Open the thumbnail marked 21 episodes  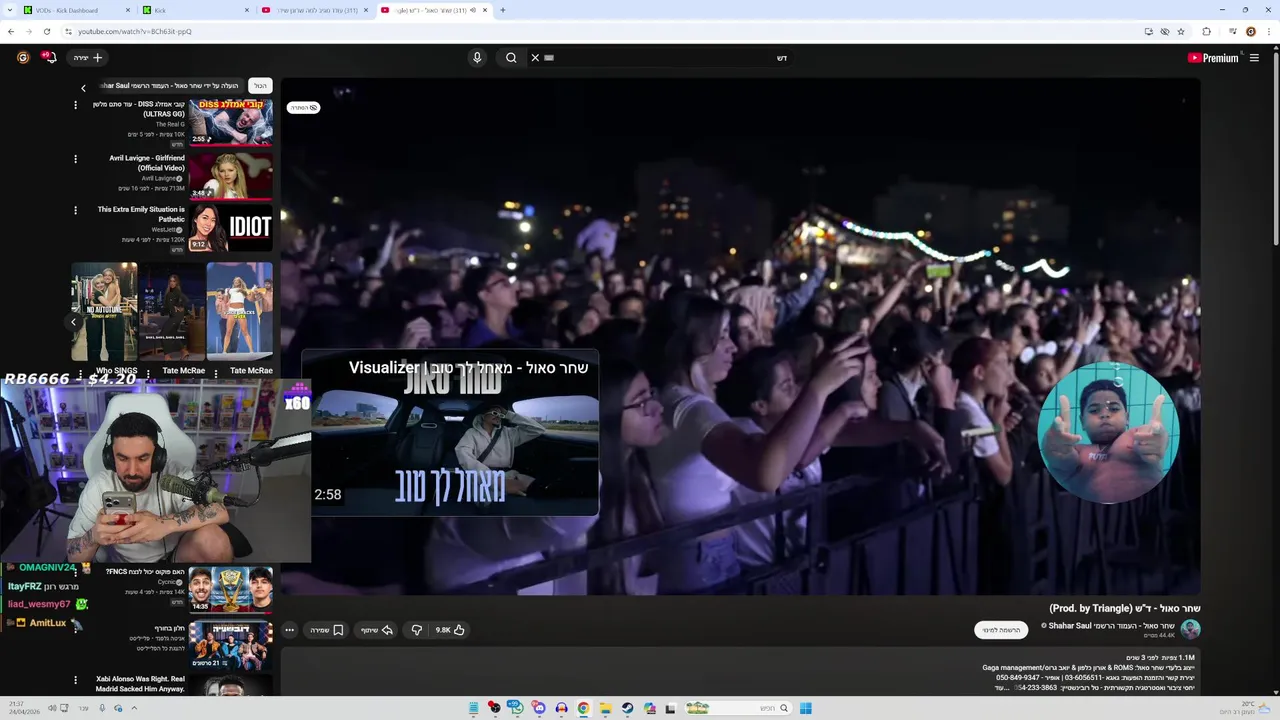coord(231,645)
